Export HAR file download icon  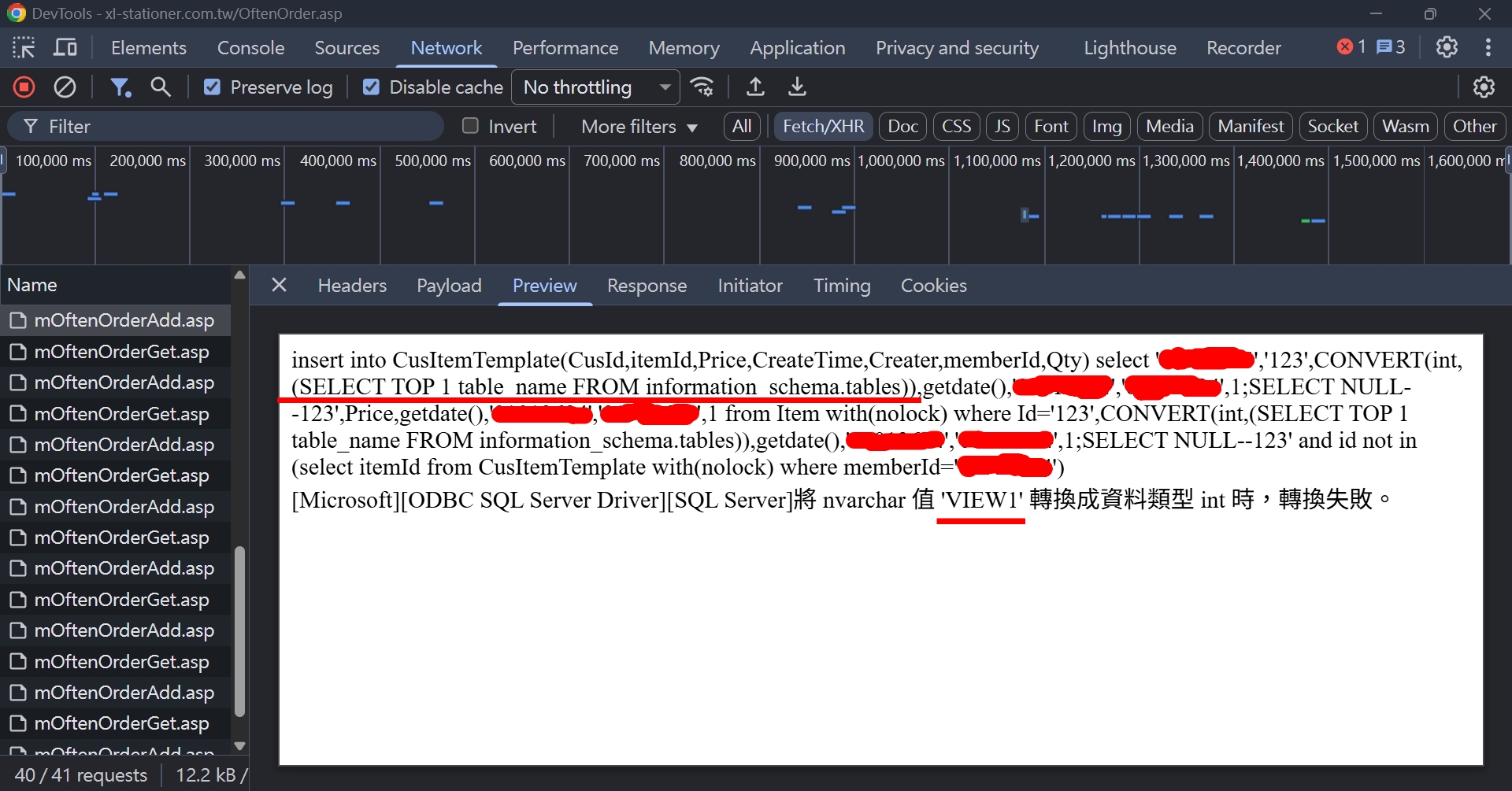797,87
